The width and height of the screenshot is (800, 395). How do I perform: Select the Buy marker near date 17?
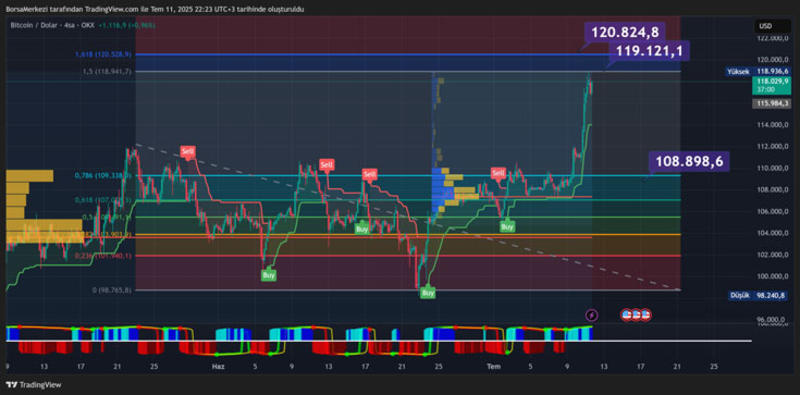362,229
